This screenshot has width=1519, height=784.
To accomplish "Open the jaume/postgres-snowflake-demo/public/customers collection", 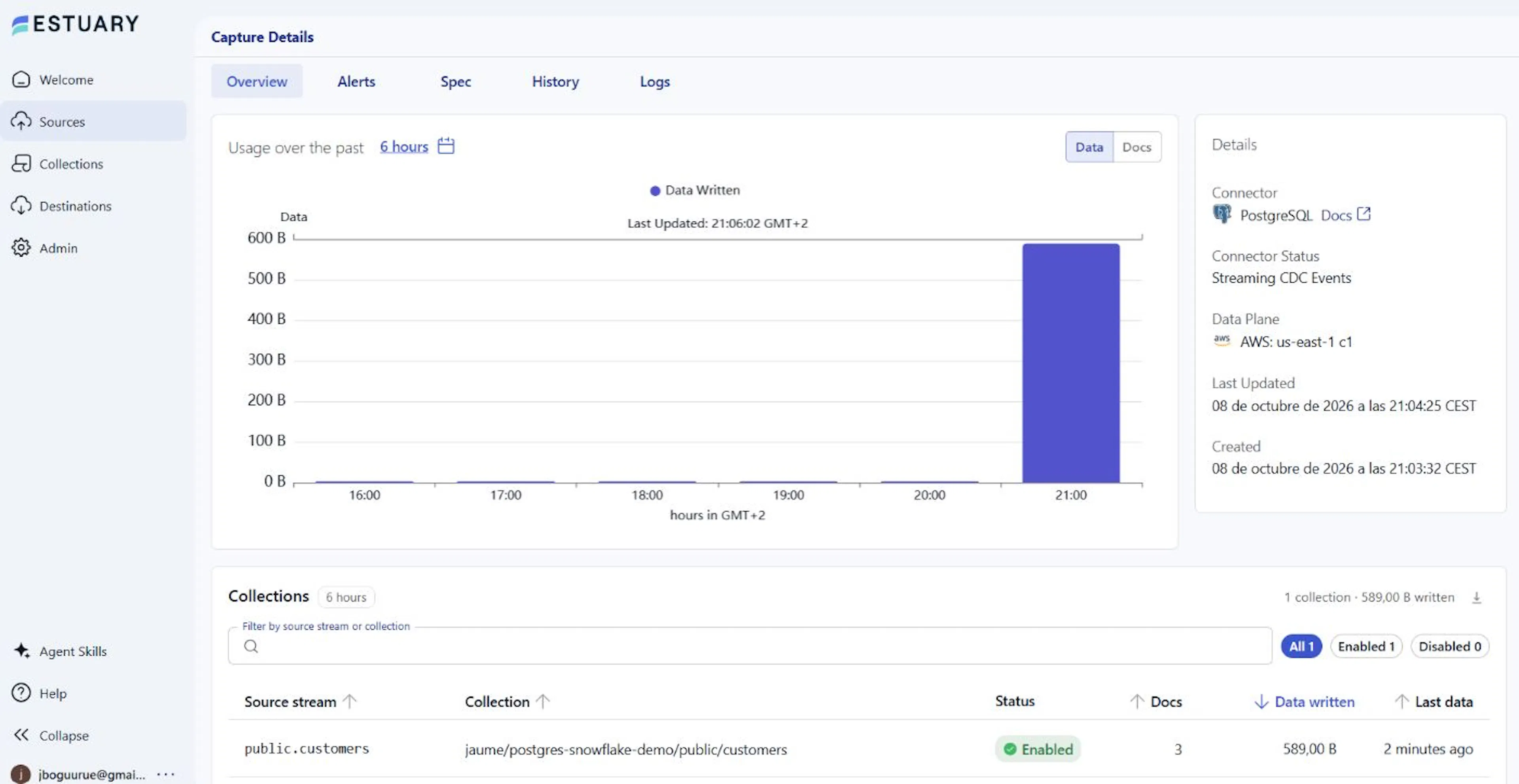I will coord(626,749).
